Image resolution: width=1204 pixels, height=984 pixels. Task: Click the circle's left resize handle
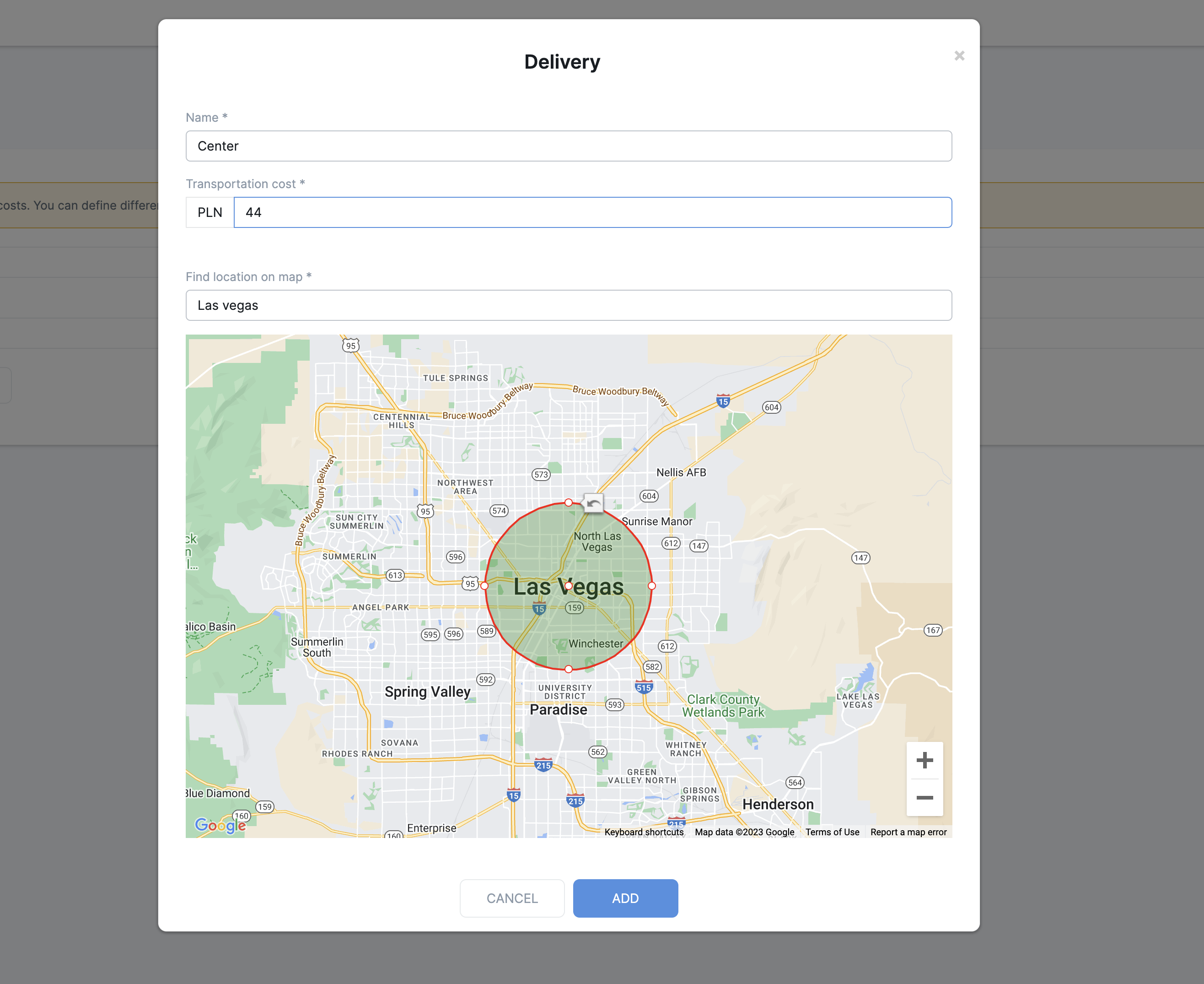484,585
